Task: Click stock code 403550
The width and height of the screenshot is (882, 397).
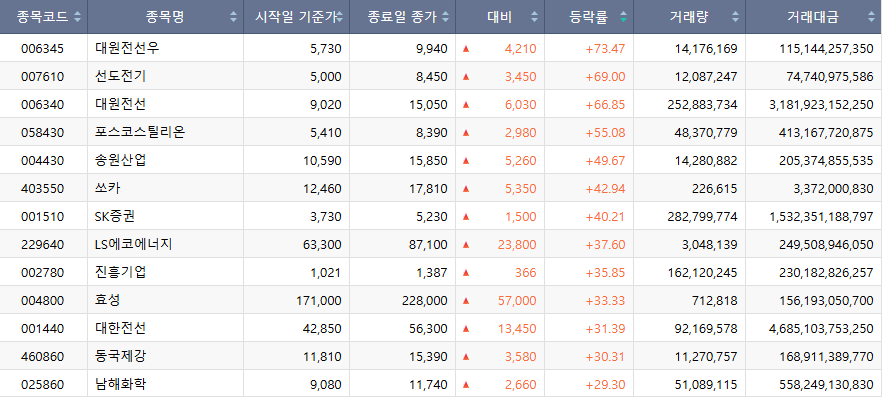Action: tap(43, 189)
